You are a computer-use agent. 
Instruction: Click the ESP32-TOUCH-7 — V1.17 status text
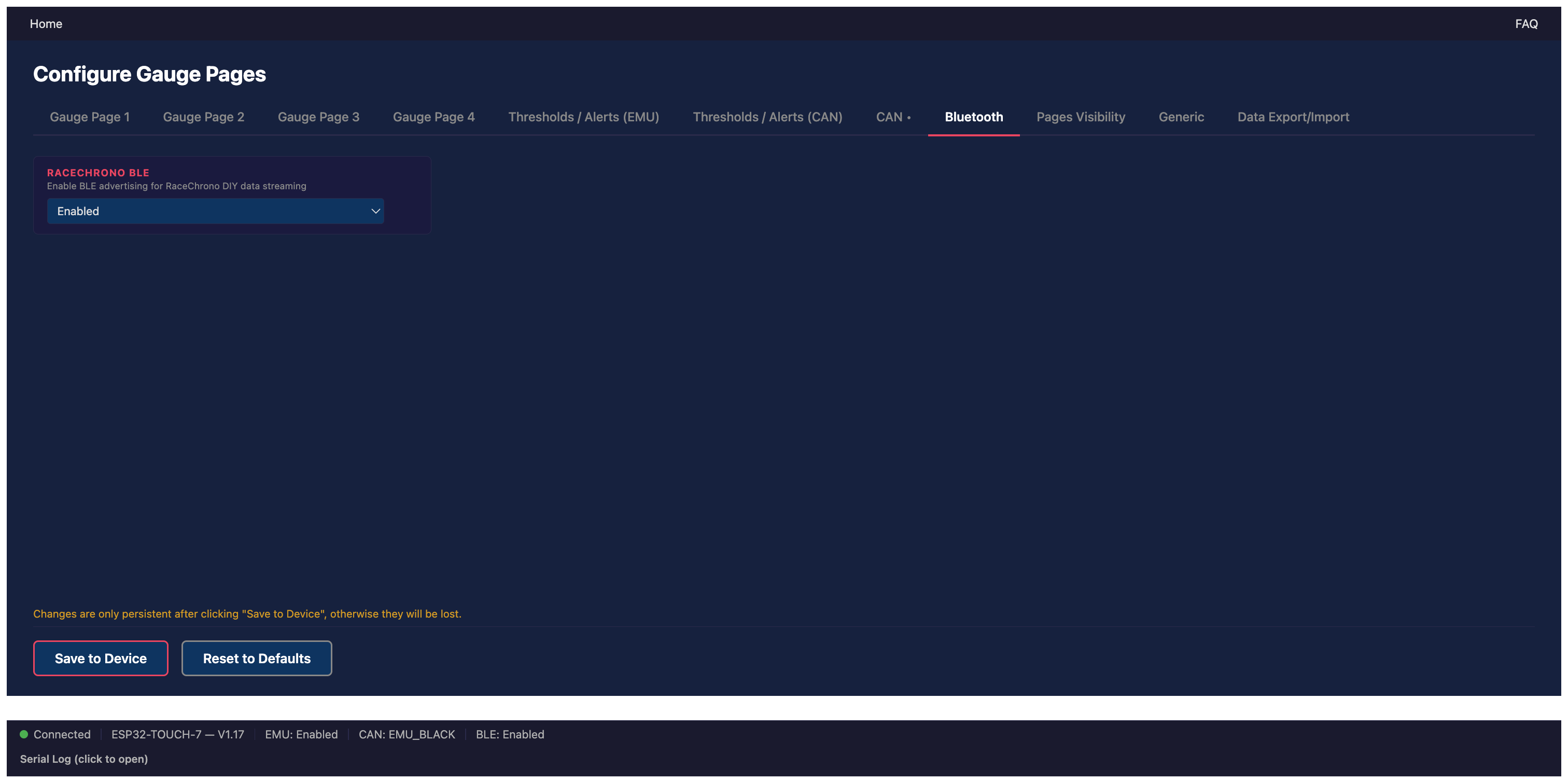click(x=177, y=734)
